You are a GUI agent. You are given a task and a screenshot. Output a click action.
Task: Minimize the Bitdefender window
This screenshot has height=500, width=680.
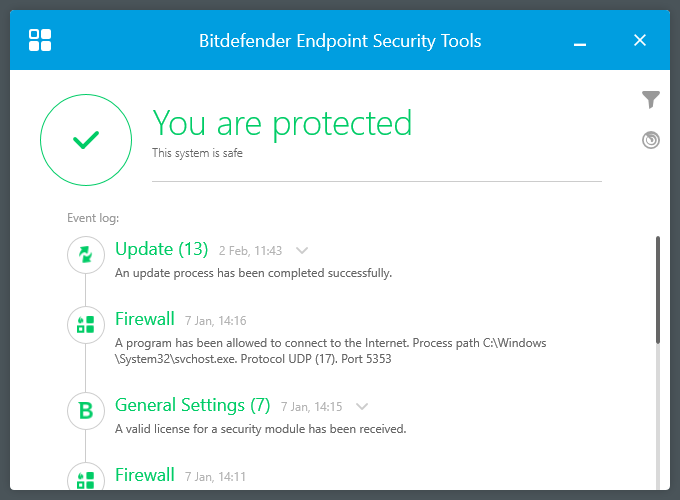click(580, 41)
